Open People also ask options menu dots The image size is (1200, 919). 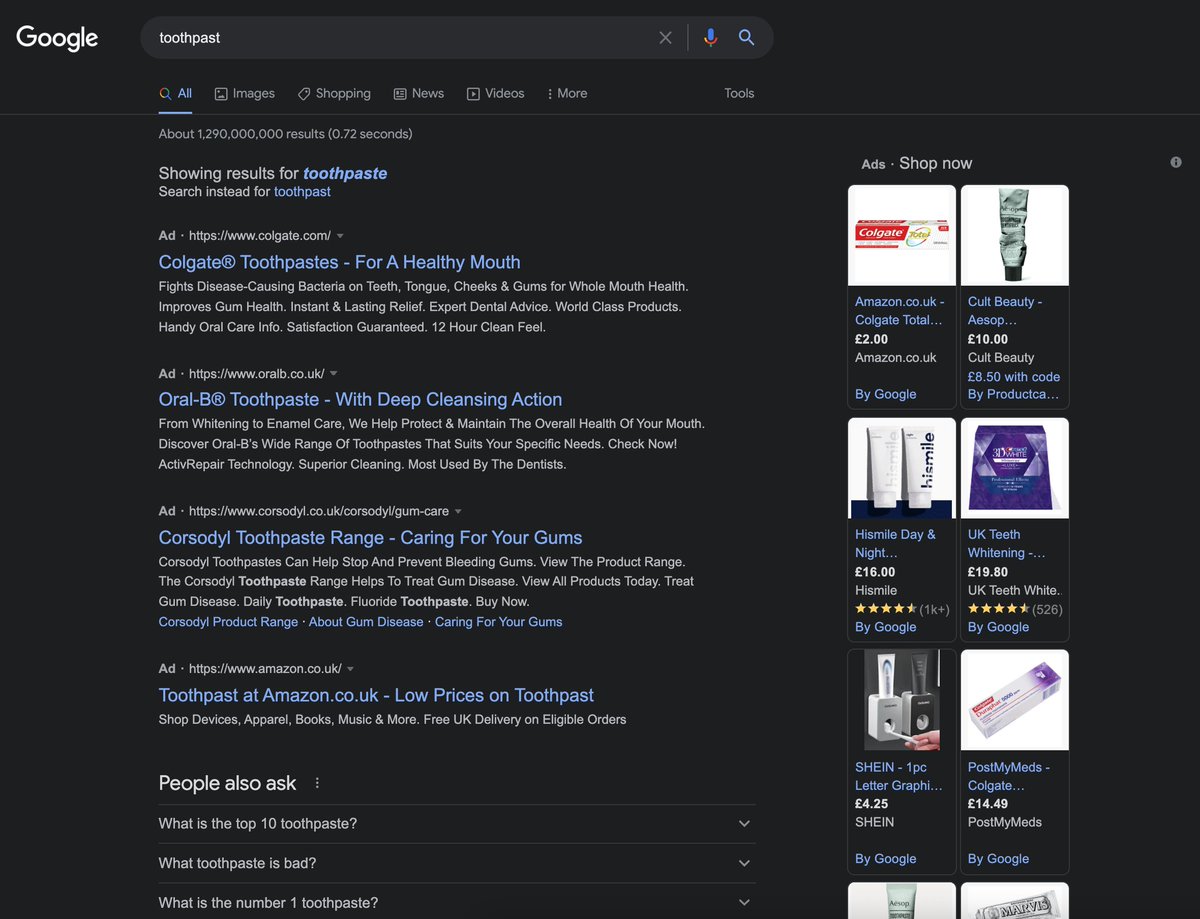tap(317, 783)
